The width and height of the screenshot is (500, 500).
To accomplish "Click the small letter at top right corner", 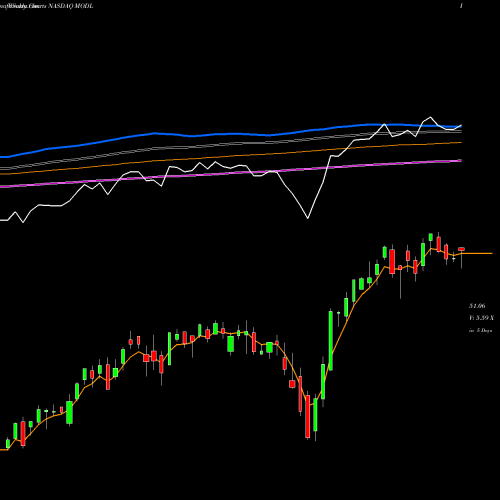I will [x=461, y=6].
